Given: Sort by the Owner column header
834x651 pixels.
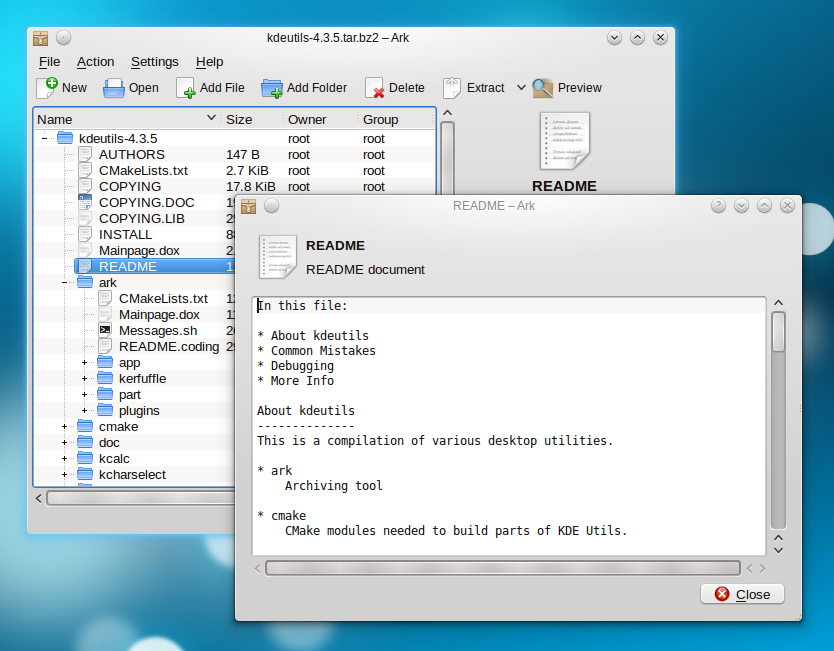Looking at the screenshot, I should pyautogui.click(x=321, y=119).
